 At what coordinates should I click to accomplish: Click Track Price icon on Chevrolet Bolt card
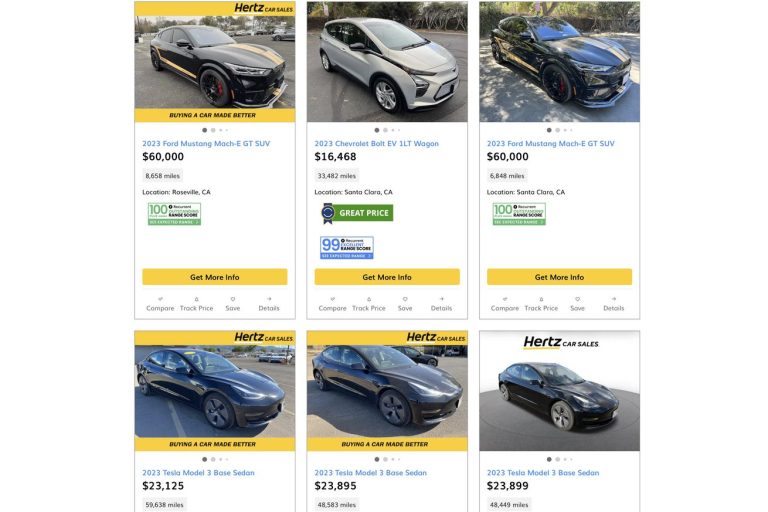(x=369, y=298)
